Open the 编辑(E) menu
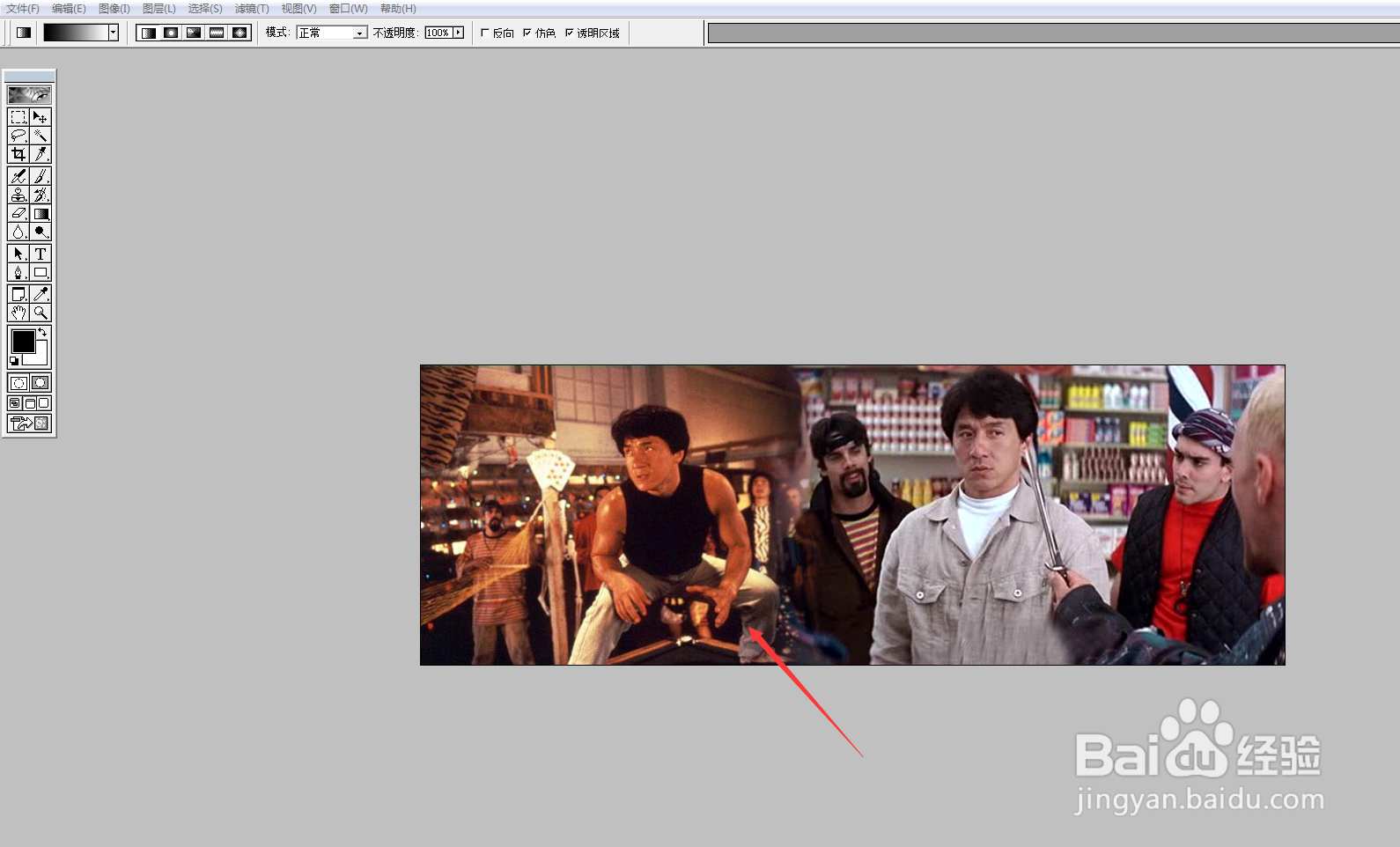1400x847 pixels. 69,9
